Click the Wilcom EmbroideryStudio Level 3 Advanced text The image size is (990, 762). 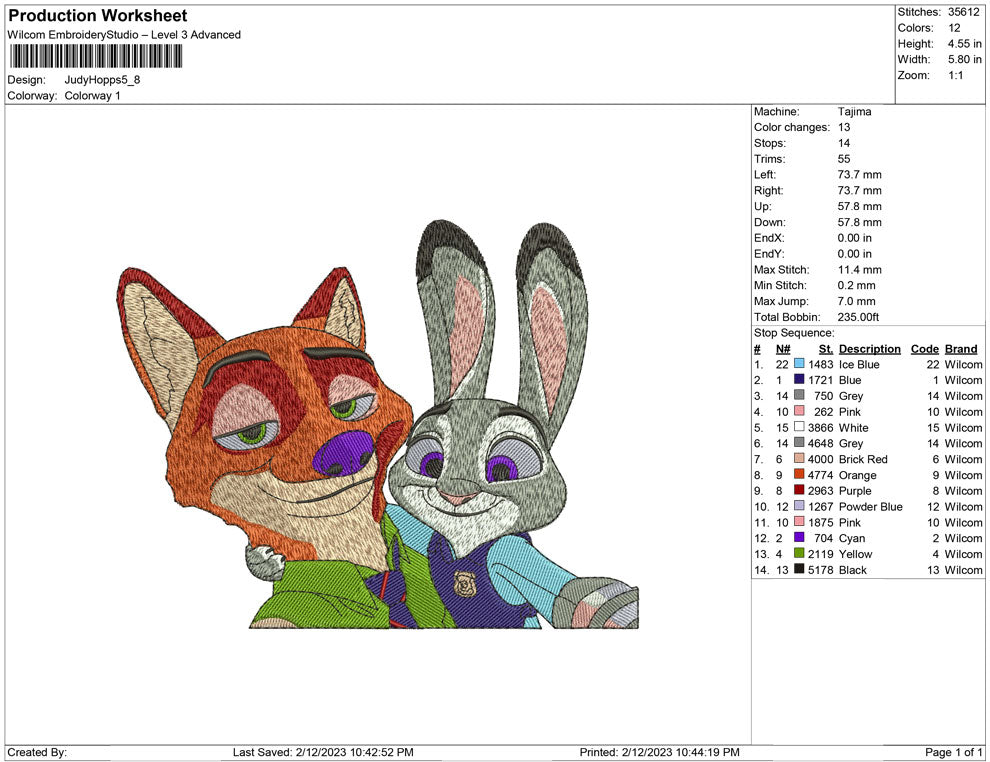point(124,35)
